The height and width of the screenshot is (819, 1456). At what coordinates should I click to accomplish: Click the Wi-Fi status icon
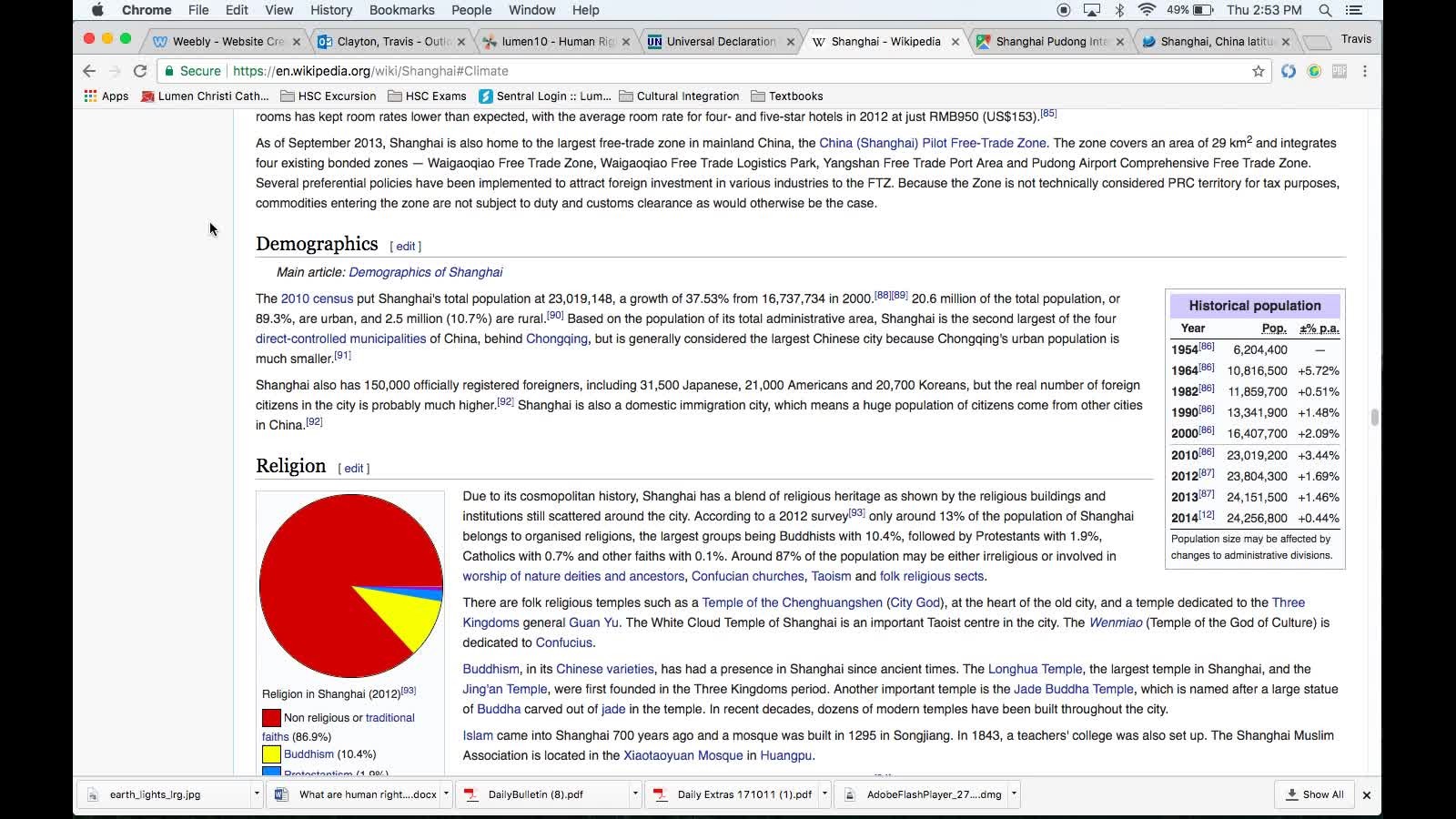pyautogui.click(x=1147, y=10)
